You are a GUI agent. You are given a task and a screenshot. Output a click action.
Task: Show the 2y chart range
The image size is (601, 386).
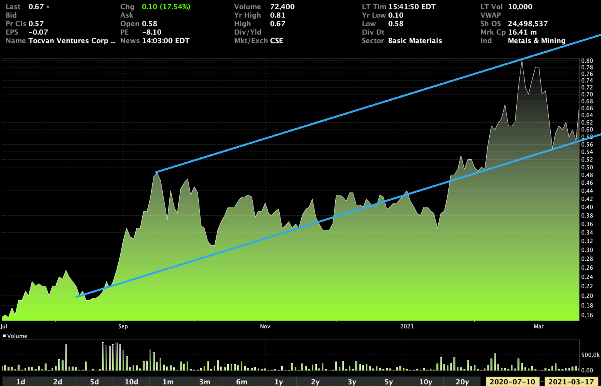coord(315,382)
